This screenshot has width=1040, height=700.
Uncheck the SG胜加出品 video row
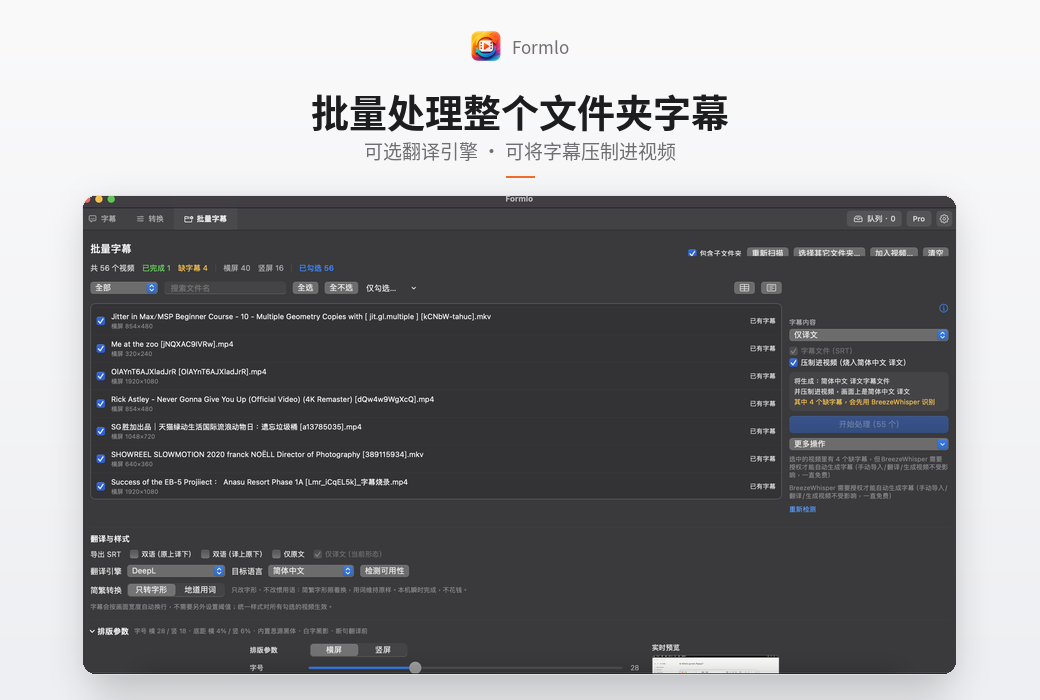pyautogui.click(x=101, y=431)
